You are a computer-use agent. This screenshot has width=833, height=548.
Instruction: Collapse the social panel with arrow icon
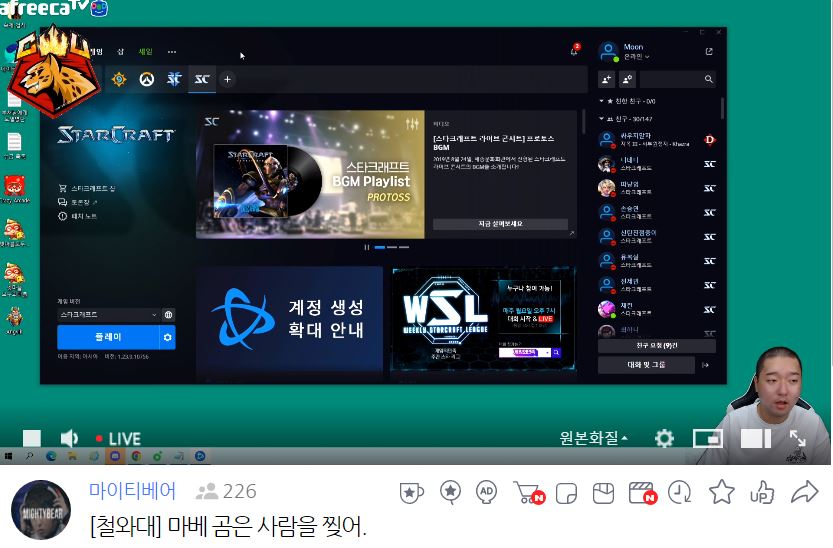click(706, 365)
